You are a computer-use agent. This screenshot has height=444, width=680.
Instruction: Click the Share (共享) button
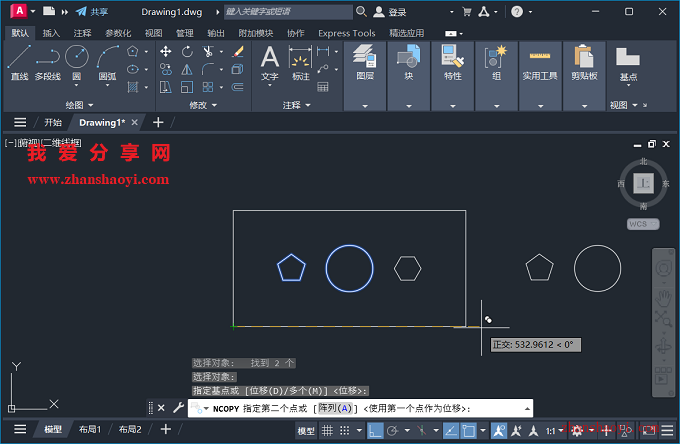click(x=92, y=12)
